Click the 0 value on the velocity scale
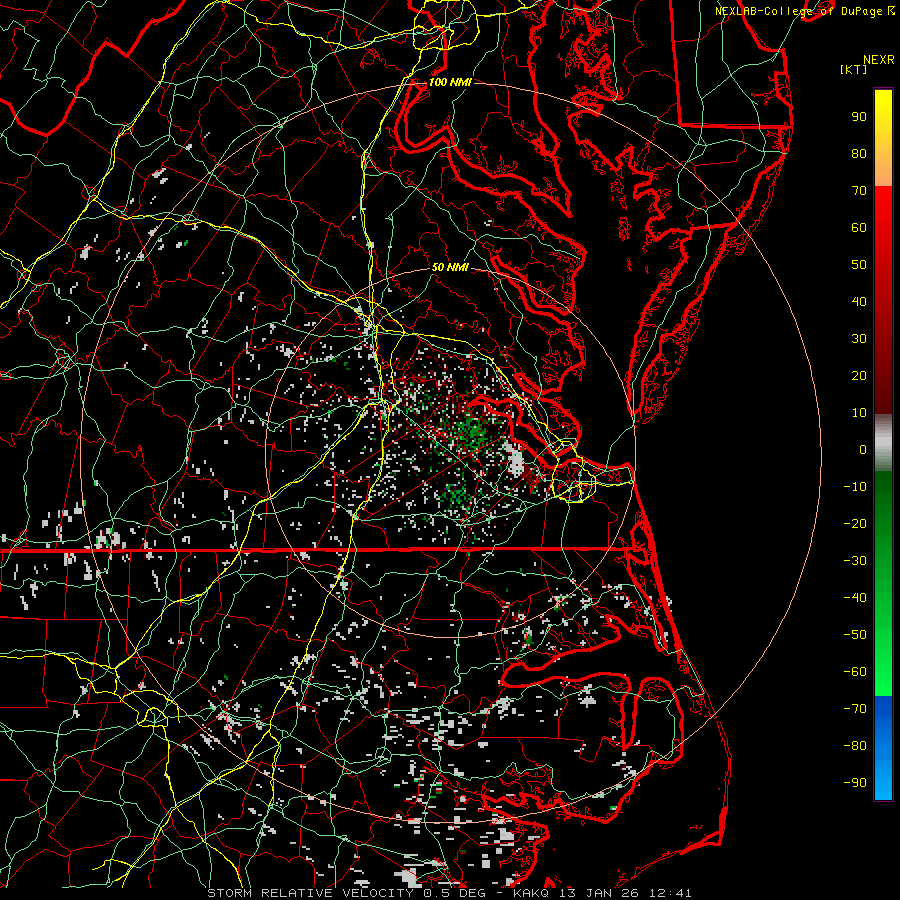This screenshot has width=900, height=900. (x=863, y=450)
